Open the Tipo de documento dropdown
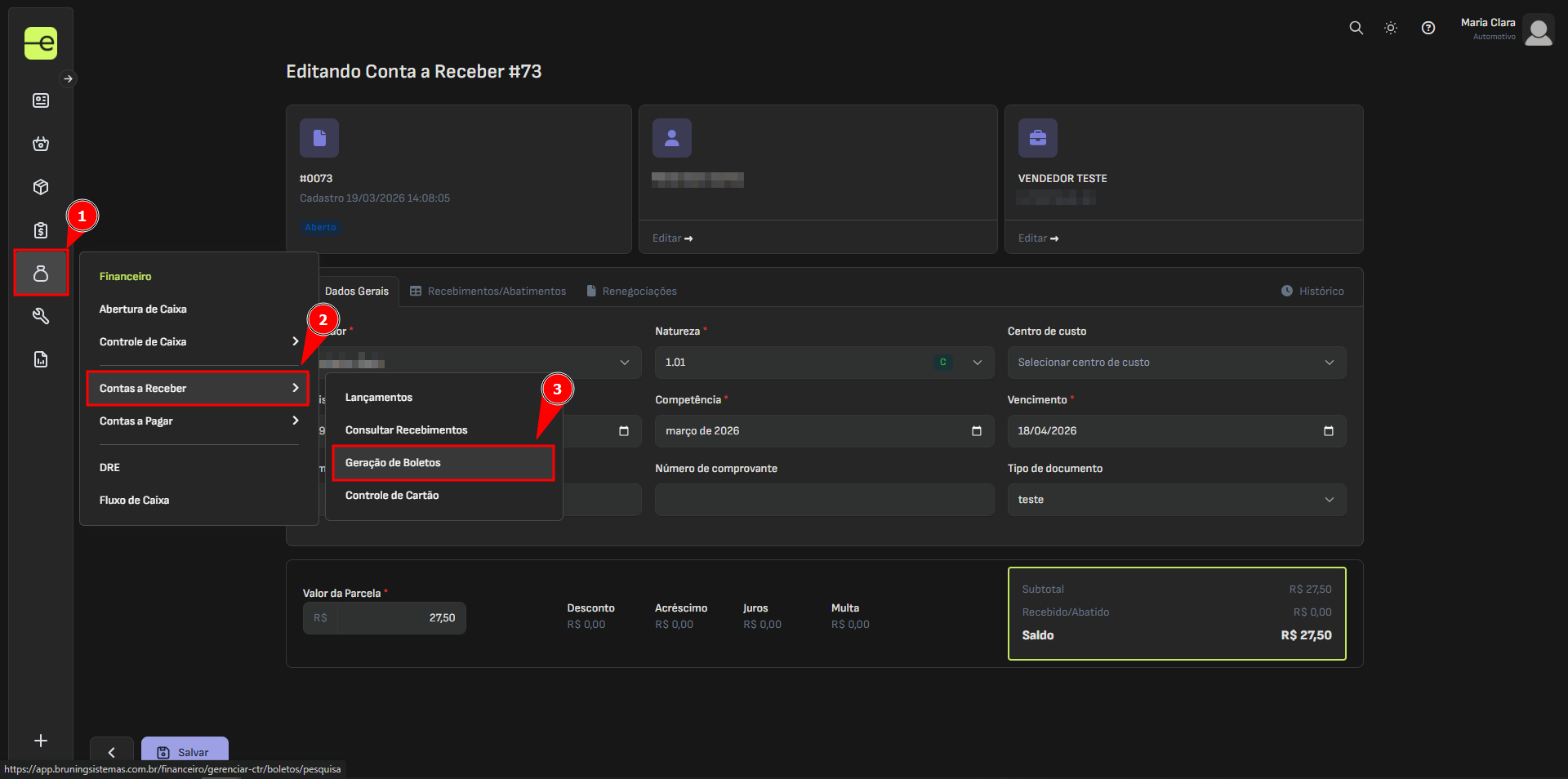Screen dimensions: 1568x779 point(1176,500)
